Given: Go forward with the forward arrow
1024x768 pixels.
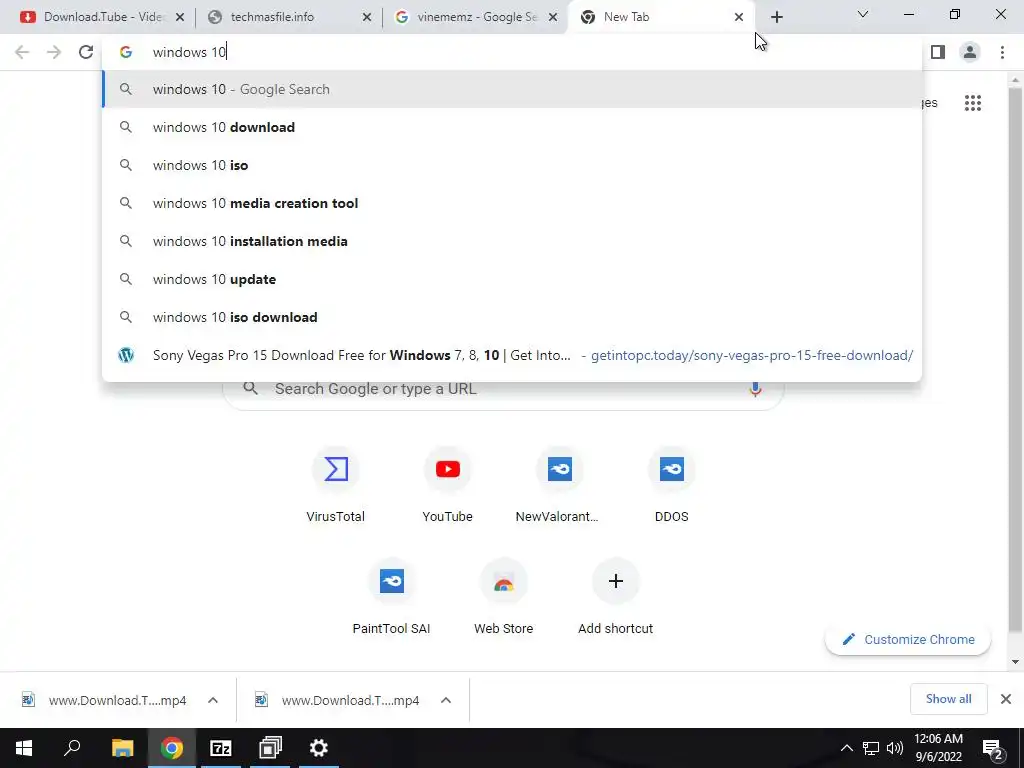Looking at the screenshot, I should pos(54,52).
